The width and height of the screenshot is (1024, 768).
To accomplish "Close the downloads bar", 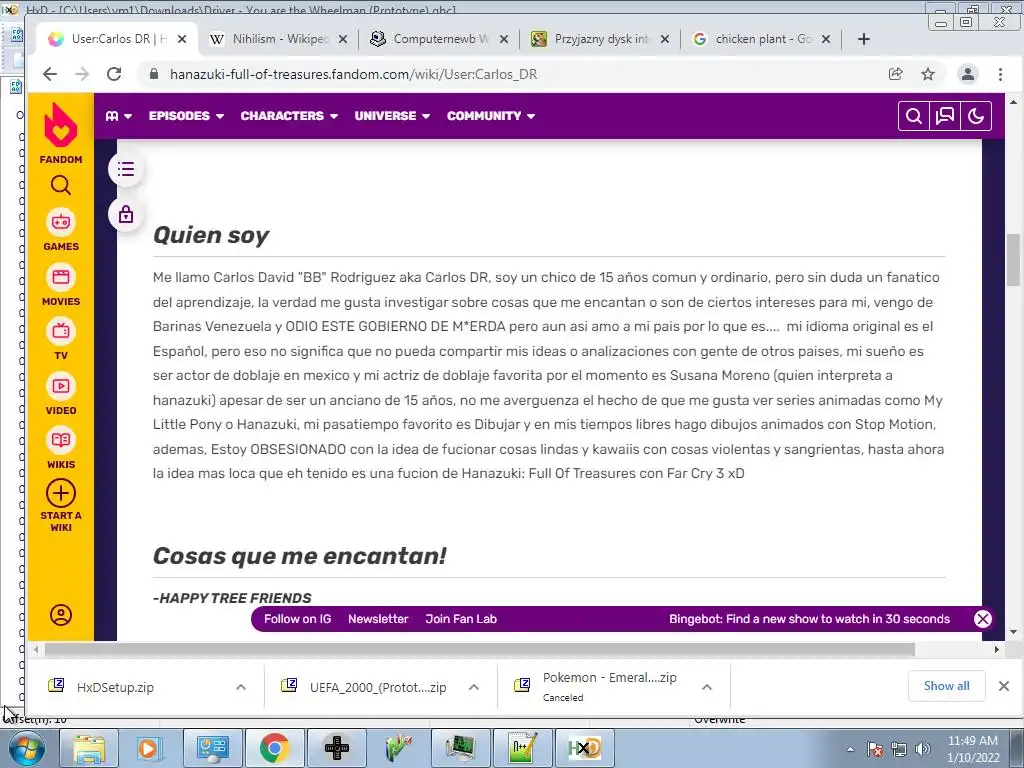I will pyautogui.click(x=1004, y=686).
